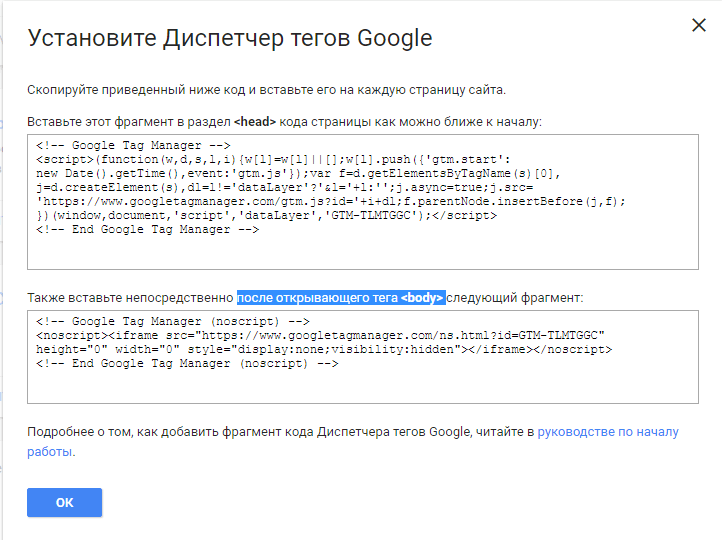Click the 'GTM-TLMTGGC' container ID in the script snippet

tap(371, 215)
